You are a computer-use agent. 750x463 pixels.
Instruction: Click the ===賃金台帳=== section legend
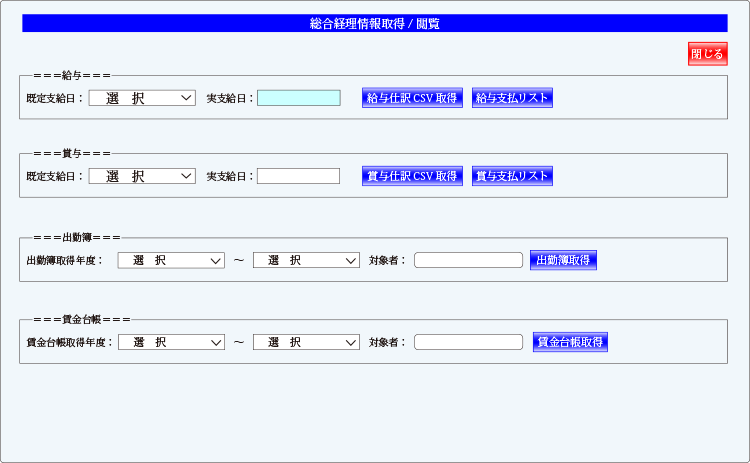pyautogui.click(x=82, y=320)
